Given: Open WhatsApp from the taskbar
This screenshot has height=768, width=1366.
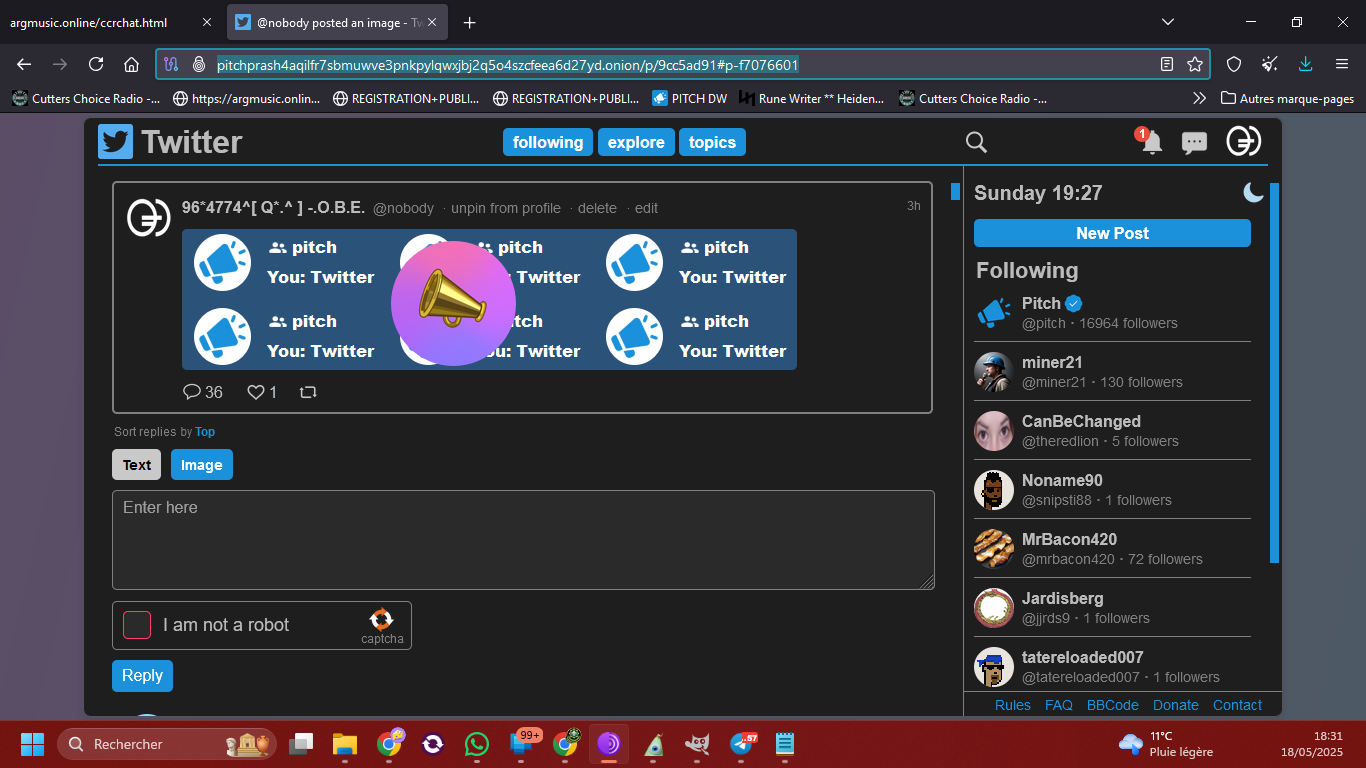Looking at the screenshot, I should 477,744.
